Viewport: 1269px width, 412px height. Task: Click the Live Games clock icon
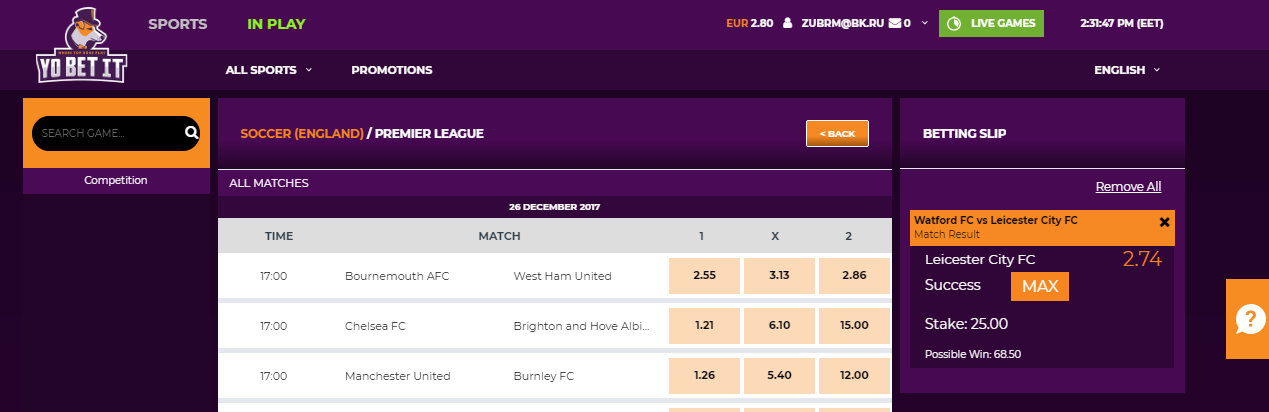pos(954,23)
